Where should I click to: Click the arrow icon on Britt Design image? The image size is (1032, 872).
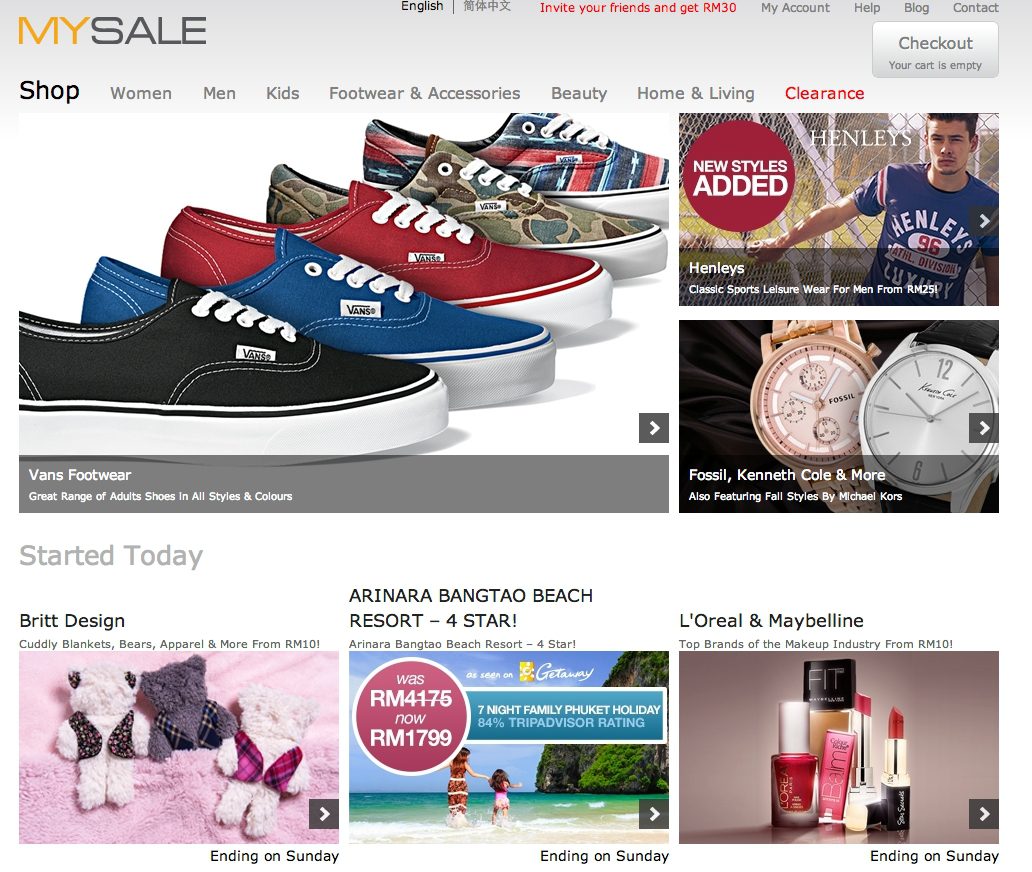pyautogui.click(x=324, y=814)
